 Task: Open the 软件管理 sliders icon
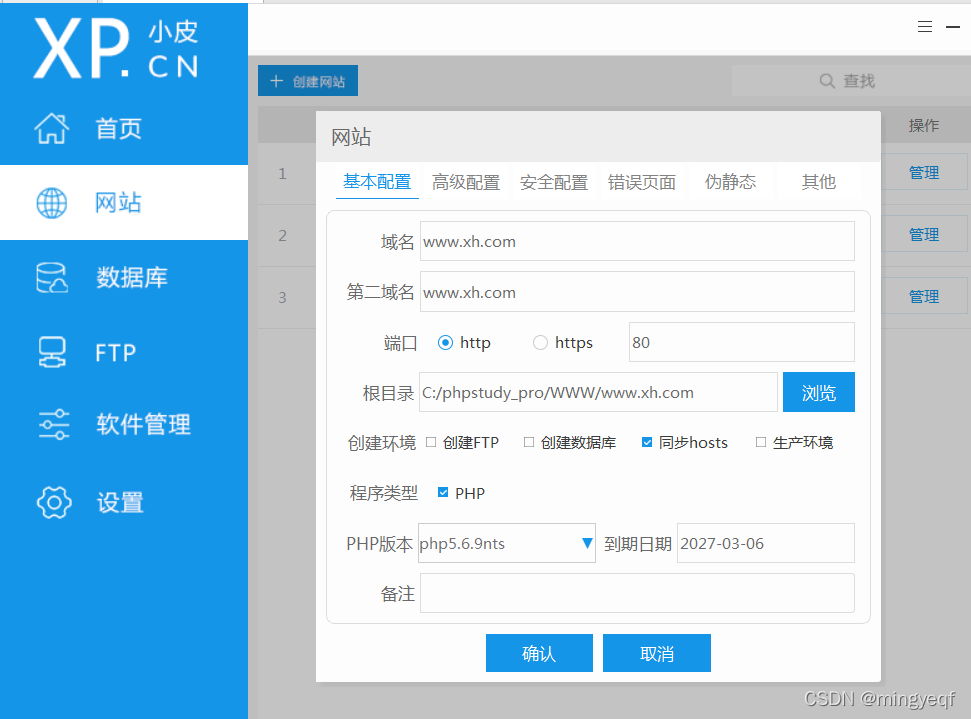[54, 425]
